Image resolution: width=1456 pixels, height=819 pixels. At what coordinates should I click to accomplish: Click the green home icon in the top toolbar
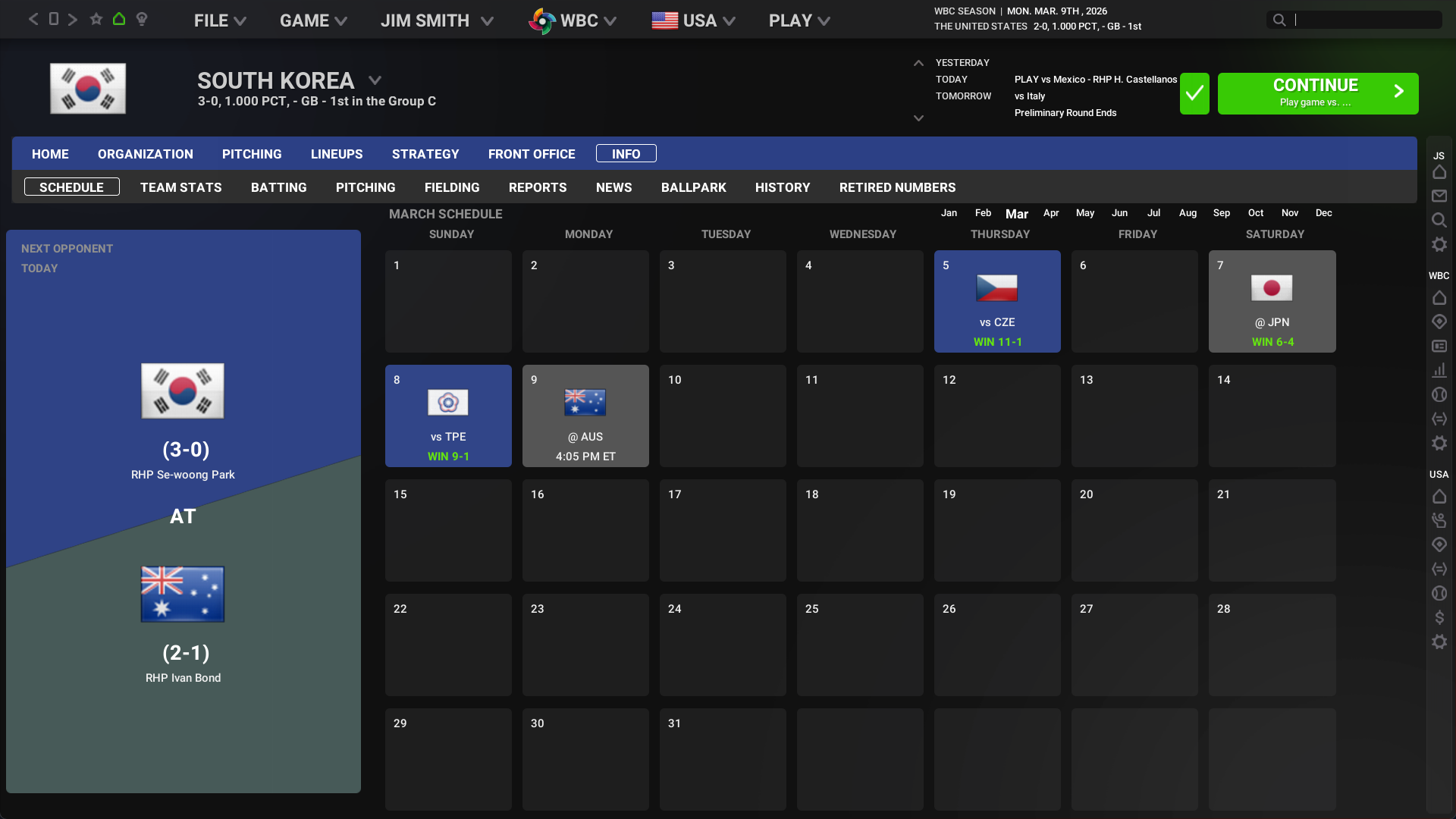119,19
